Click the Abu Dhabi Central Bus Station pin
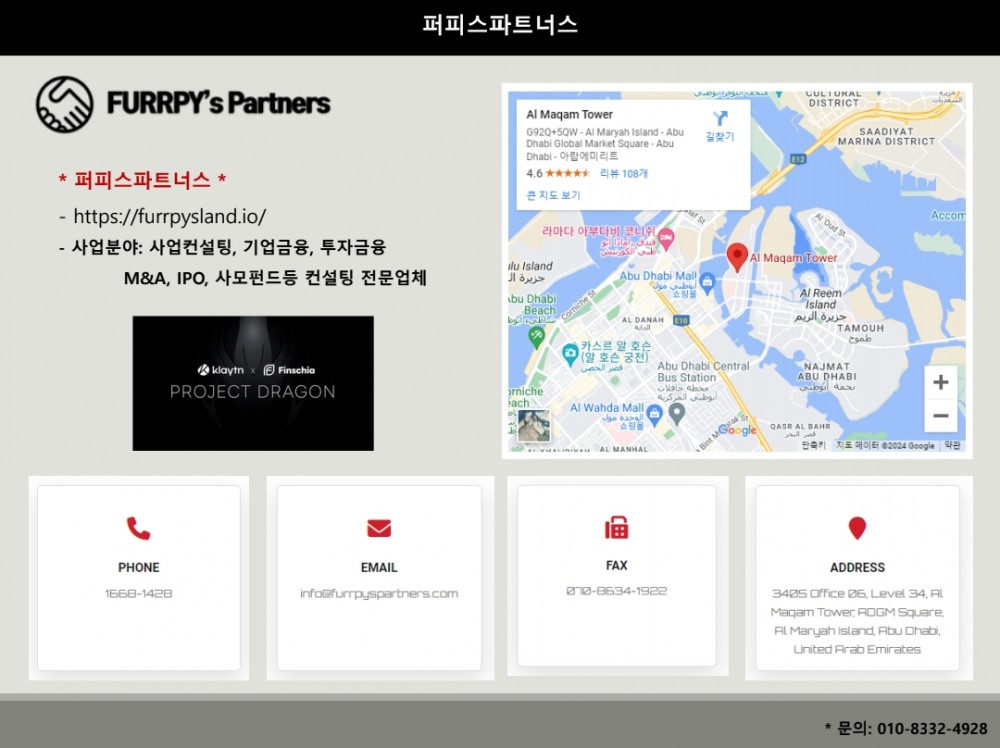The height and width of the screenshot is (748, 1000). 677,414
